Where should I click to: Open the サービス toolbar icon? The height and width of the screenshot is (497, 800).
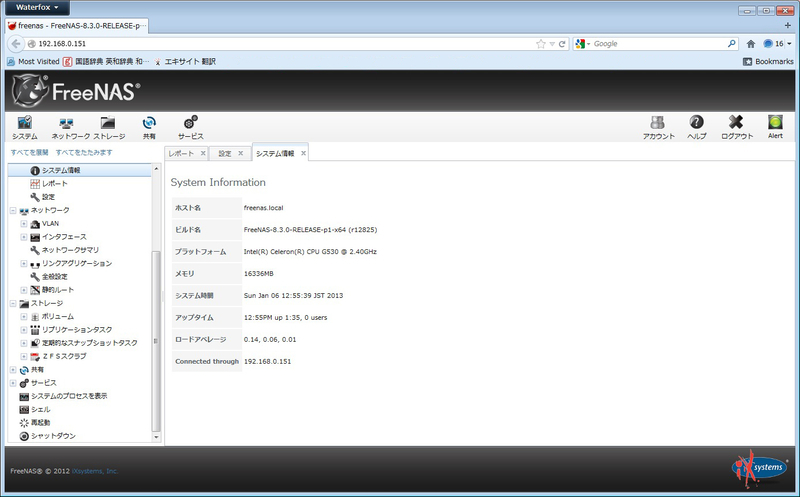(191, 127)
